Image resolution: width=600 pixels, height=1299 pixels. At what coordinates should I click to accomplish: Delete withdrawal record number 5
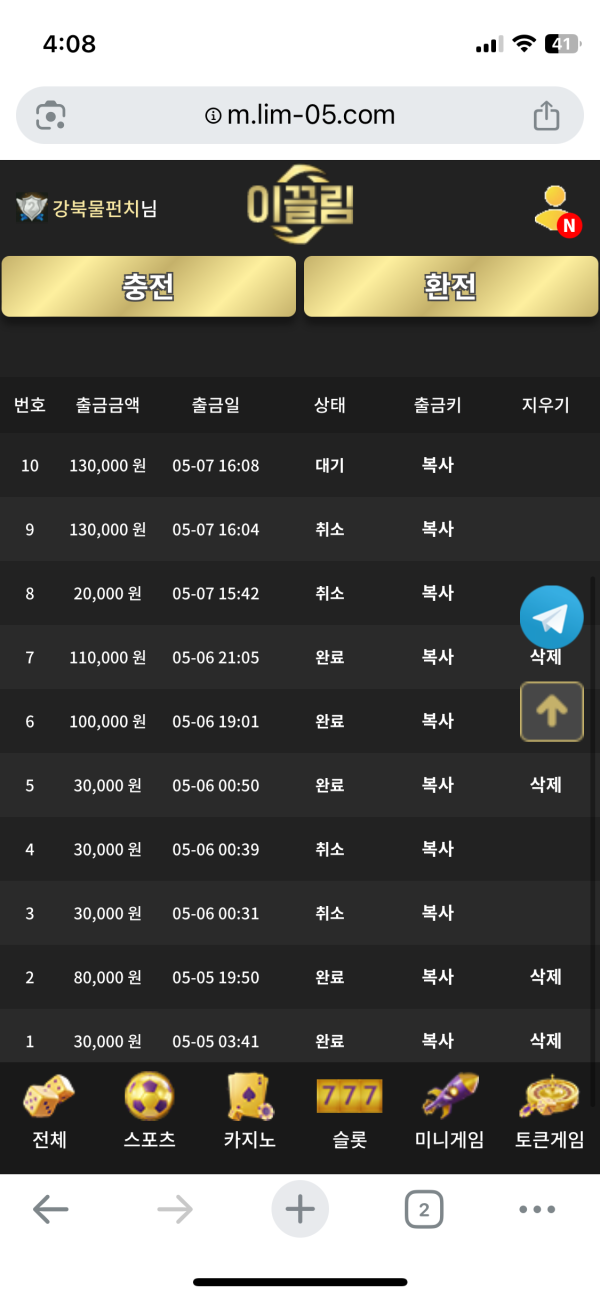click(546, 785)
